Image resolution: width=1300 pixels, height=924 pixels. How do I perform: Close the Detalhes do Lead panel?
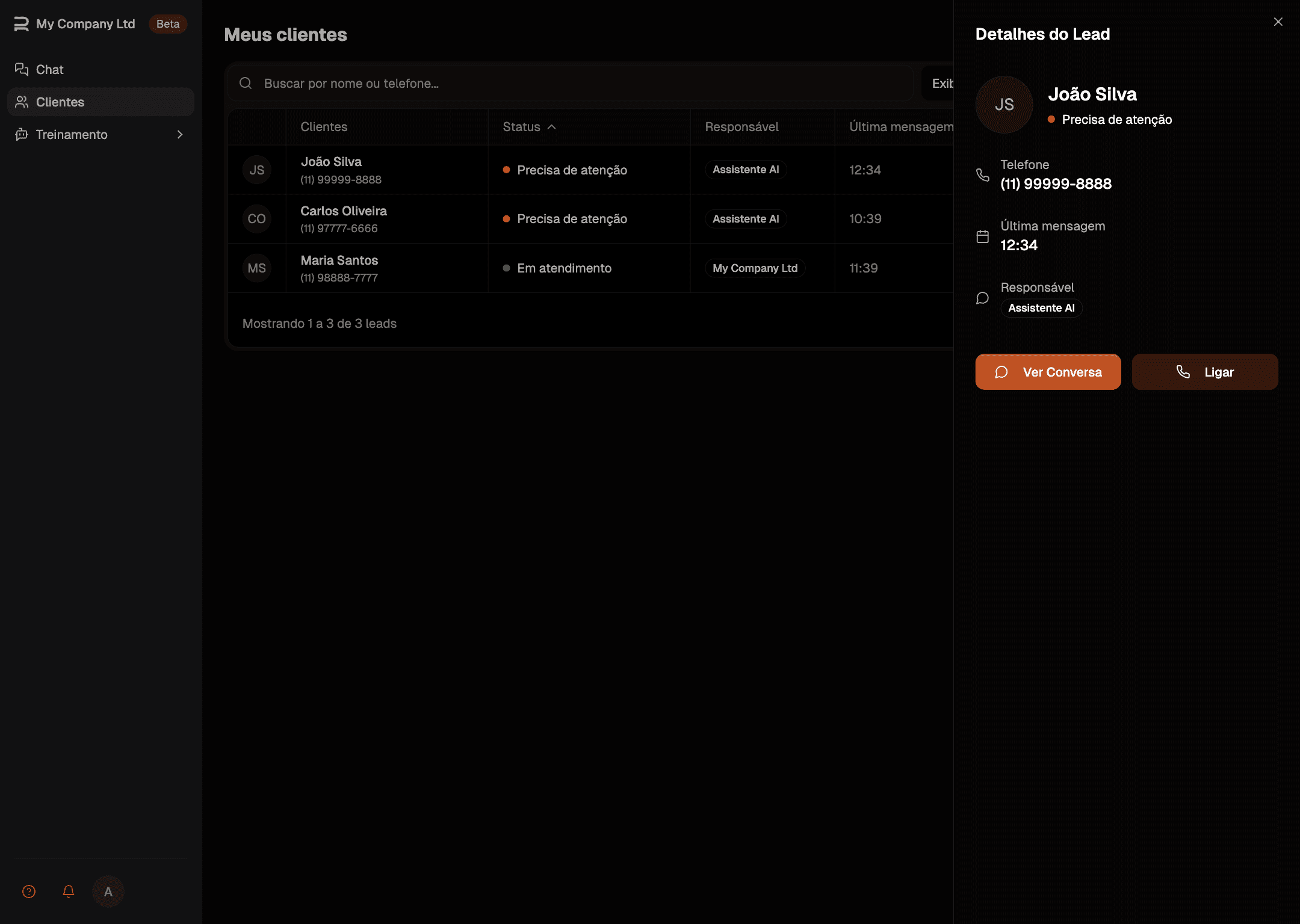click(x=1278, y=22)
